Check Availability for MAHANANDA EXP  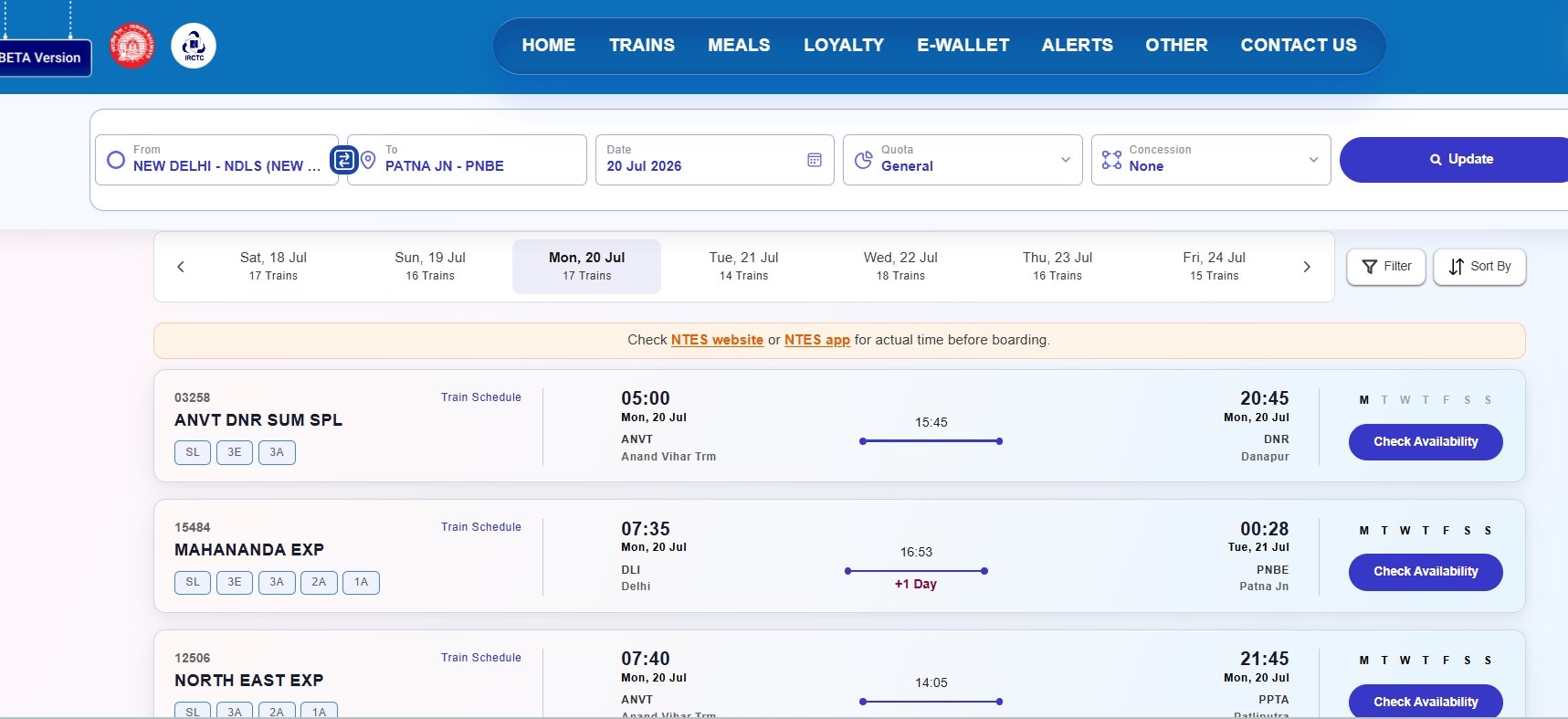[x=1426, y=572]
